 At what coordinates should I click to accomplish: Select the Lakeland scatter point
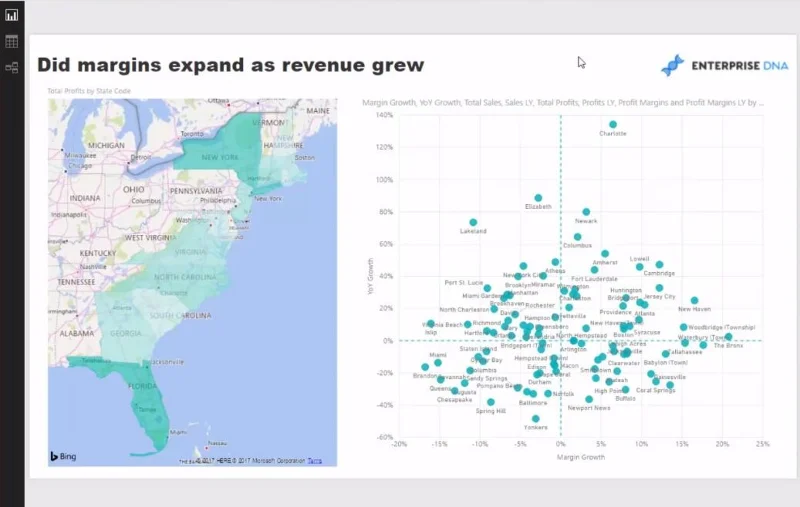(473, 222)
